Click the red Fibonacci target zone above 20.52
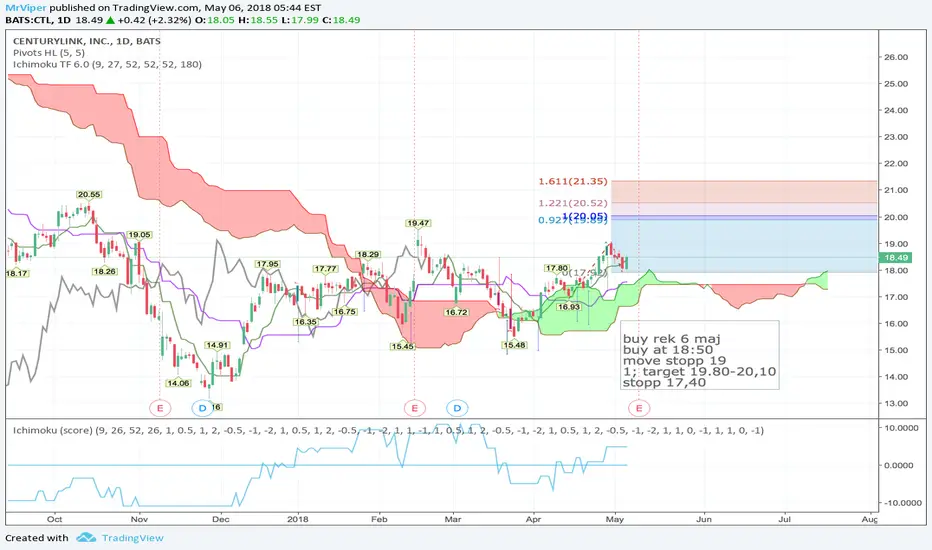Image resolution: width=932 pixels, height=550 pixels. [x=744, y=191]
